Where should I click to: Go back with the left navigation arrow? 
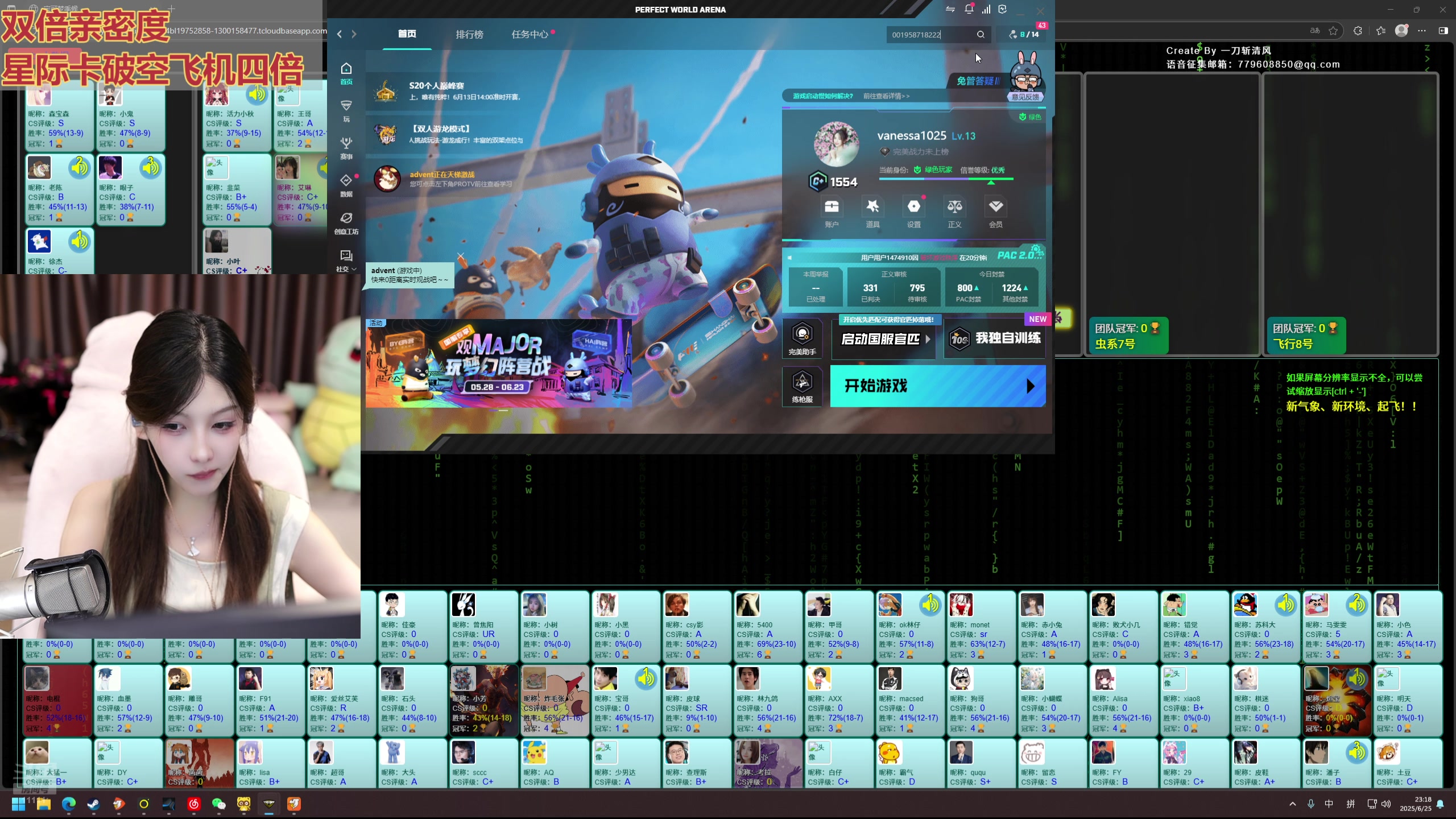point(340,34)
